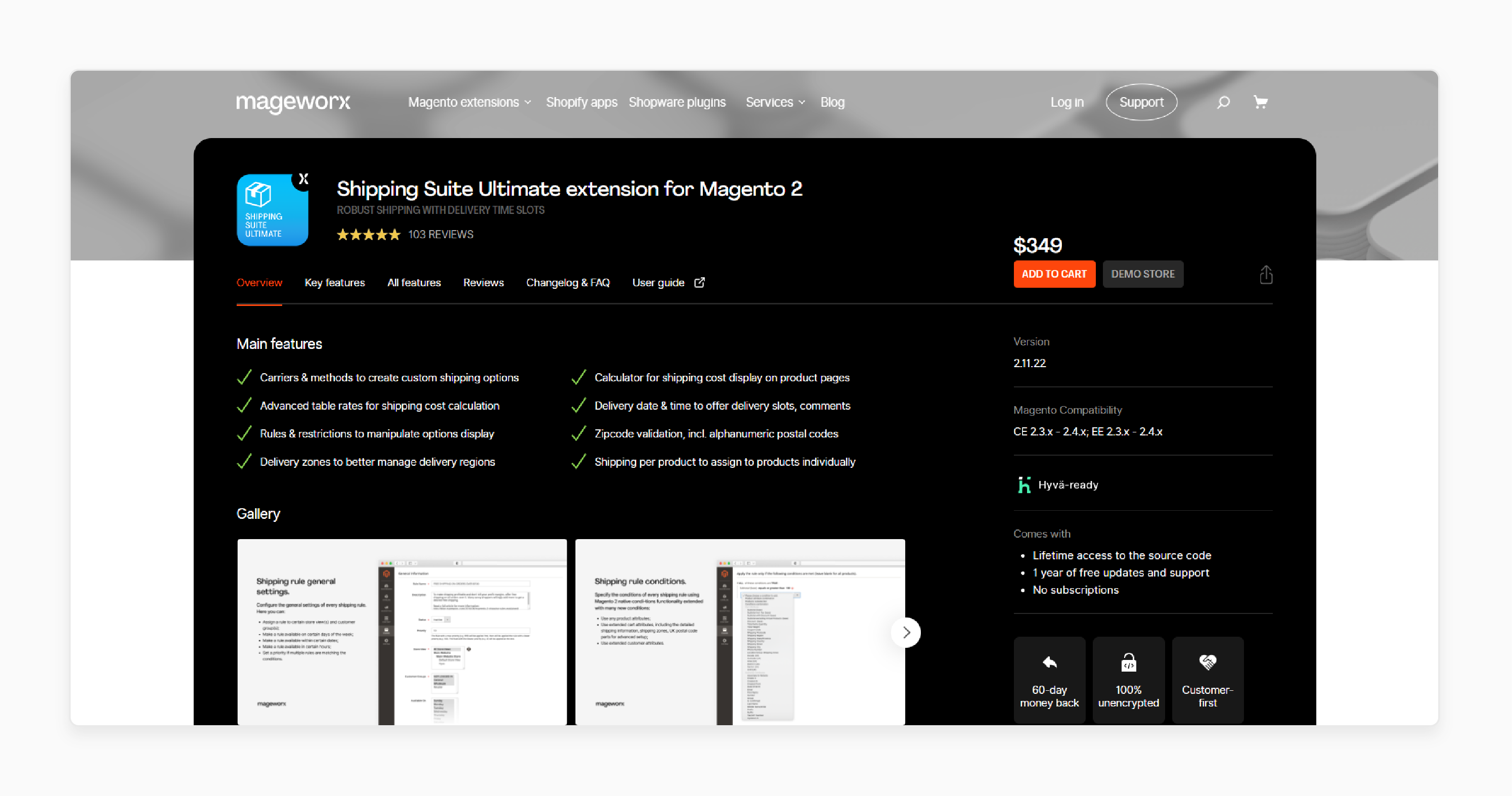1512x796 pixels.
Task: Select the Key features tab
Action: tap(335, 283)
